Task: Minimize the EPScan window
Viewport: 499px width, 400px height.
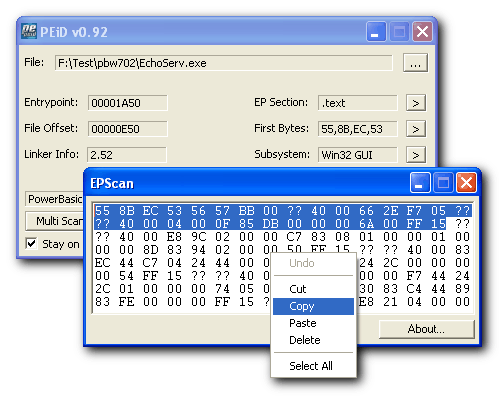Action: click(x=420, y=183)
